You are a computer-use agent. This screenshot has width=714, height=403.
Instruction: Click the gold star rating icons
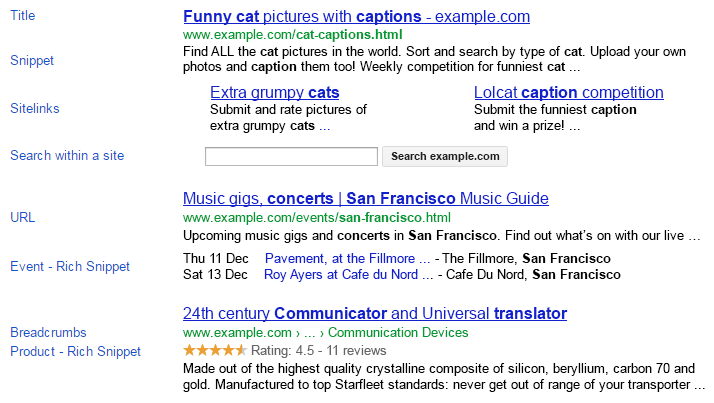click(215, 351)
